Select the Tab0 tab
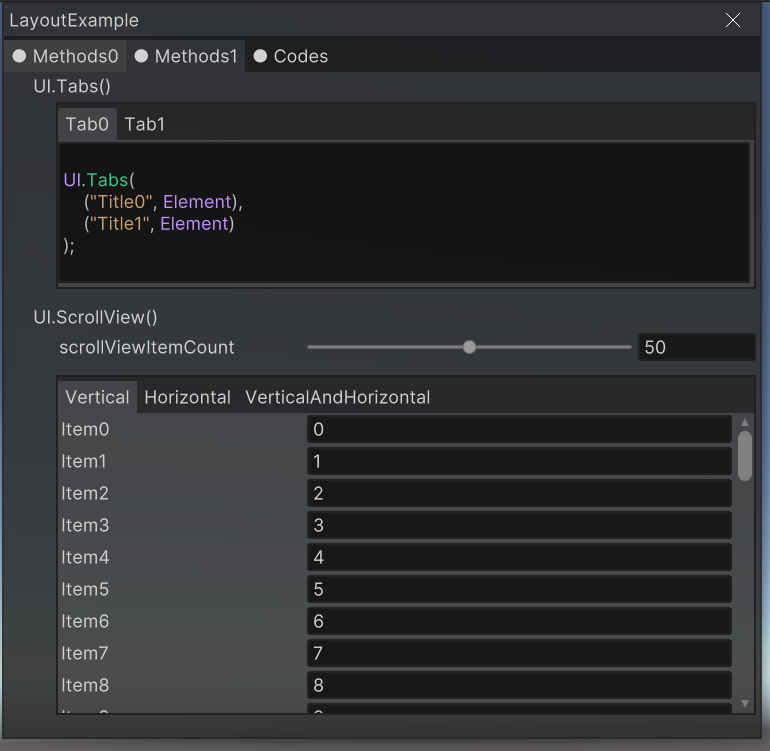 [87, 124]
